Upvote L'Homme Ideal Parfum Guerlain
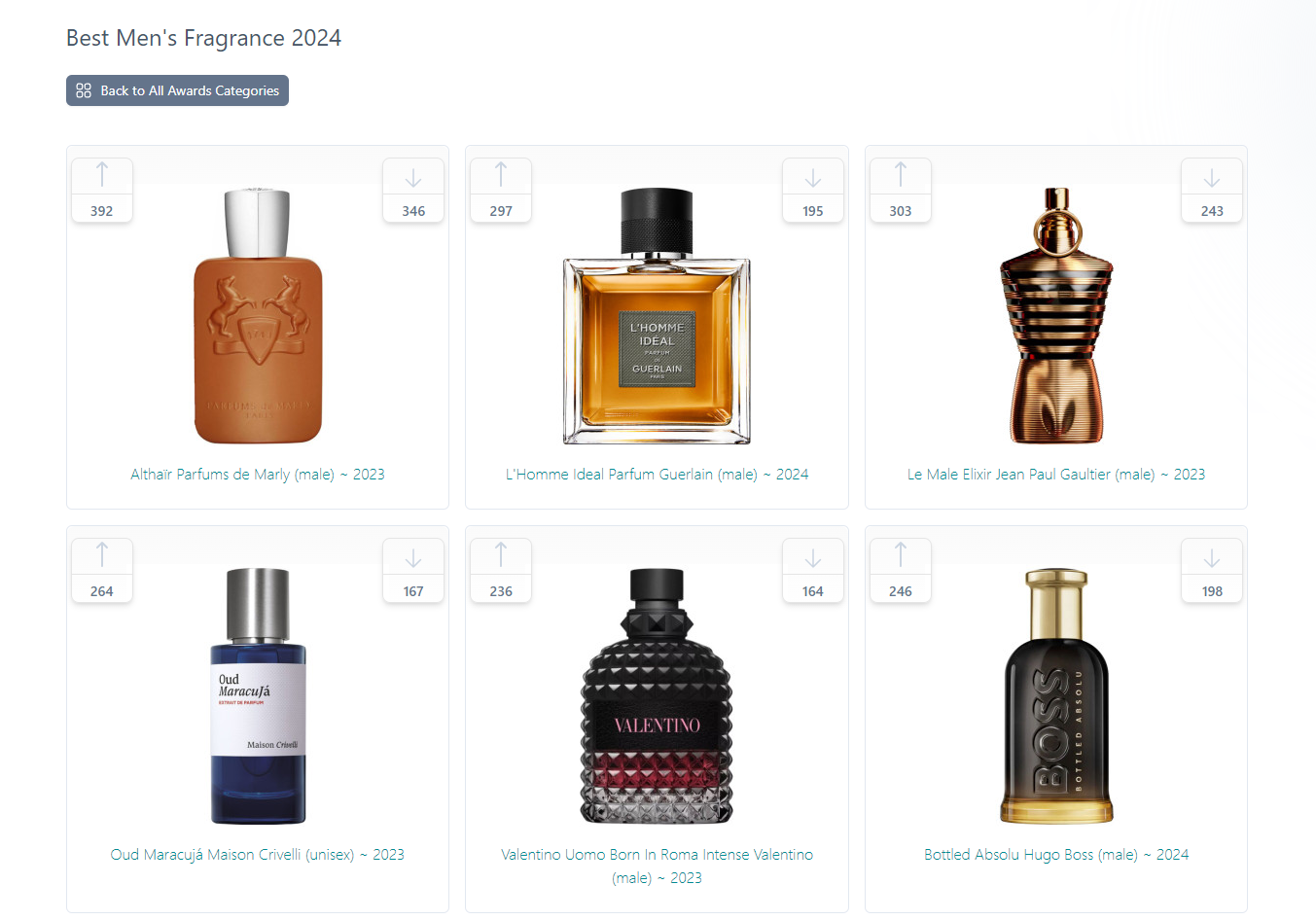 pos(501,191)
